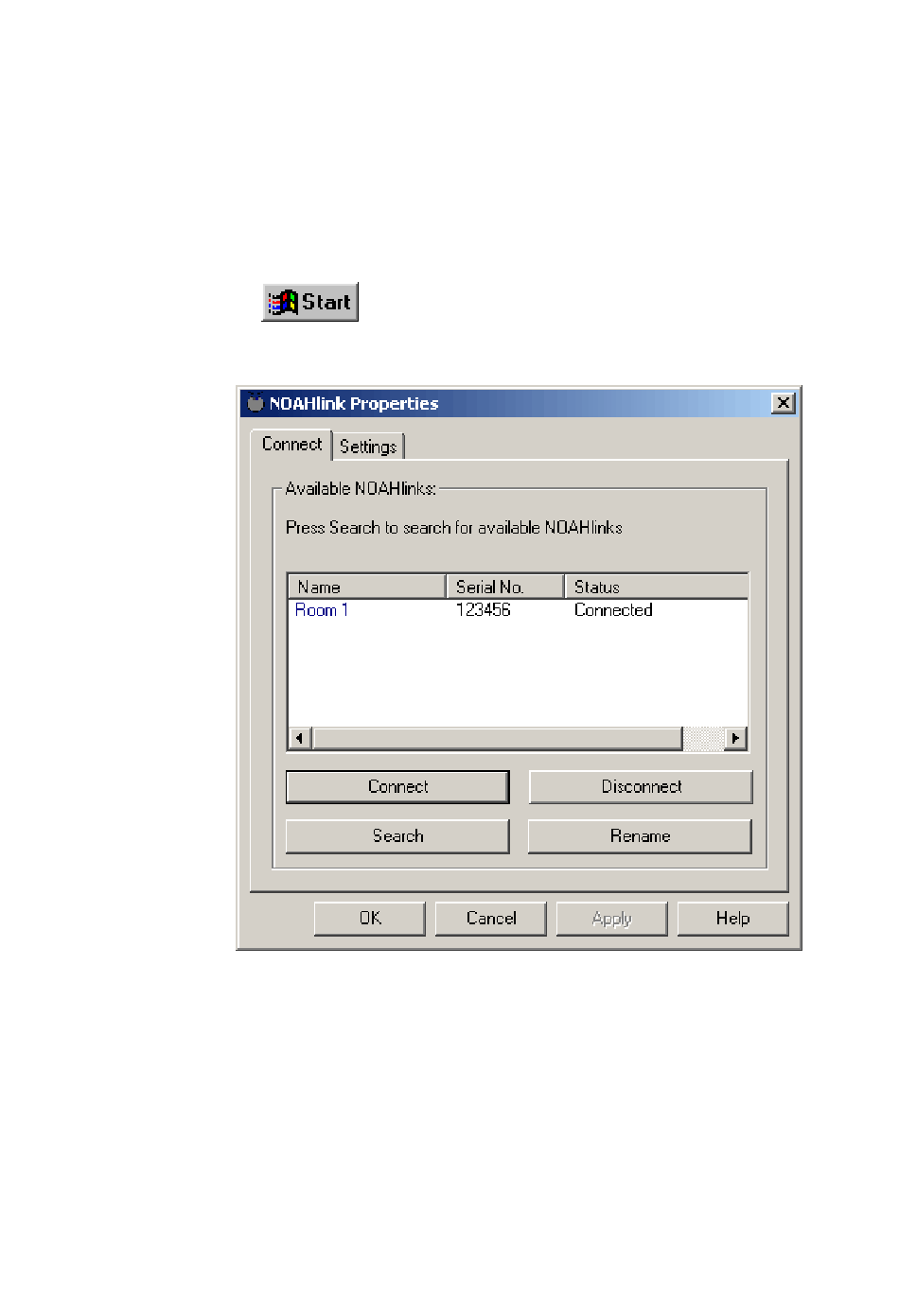This screenshot has height=1316, width=899.
Task: Click serial number 123456 cell
Action: click(x=484, y=610)
